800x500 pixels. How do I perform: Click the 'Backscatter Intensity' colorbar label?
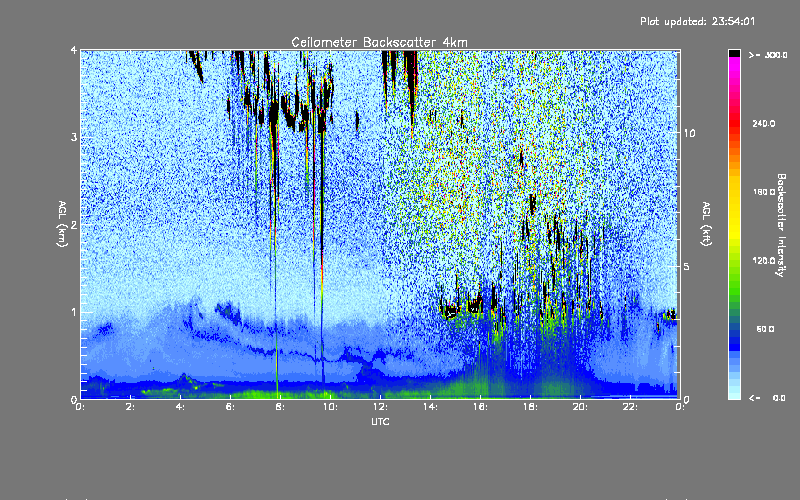click(781, 225)
